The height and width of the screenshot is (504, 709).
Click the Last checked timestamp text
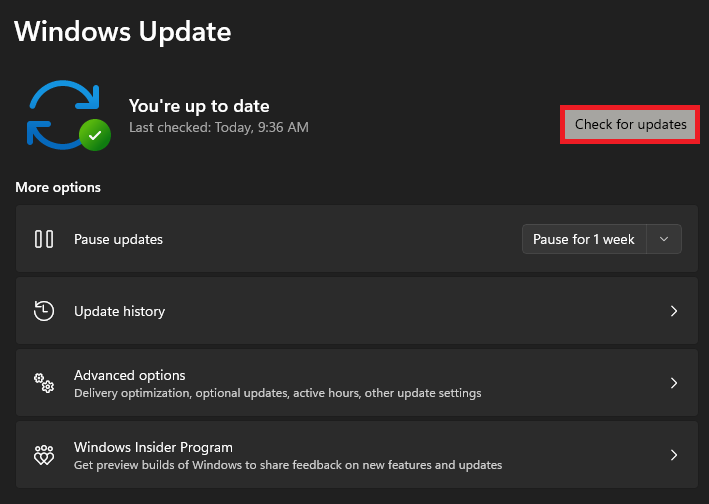(x=218, y=128)
